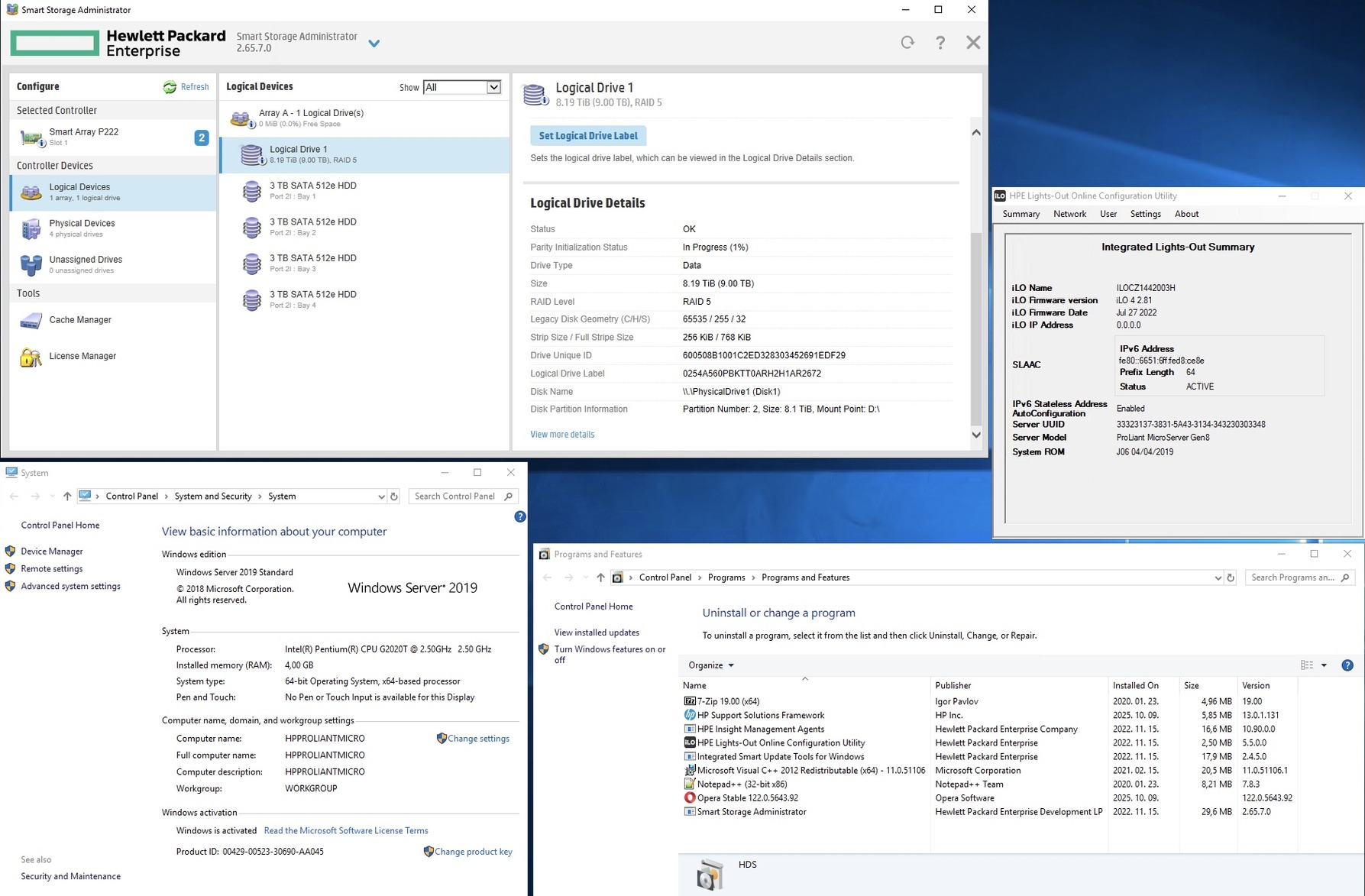1365x896 pixels.
Task: Expand the Programs and Features address bar history dropdown
Action: 1218,577
